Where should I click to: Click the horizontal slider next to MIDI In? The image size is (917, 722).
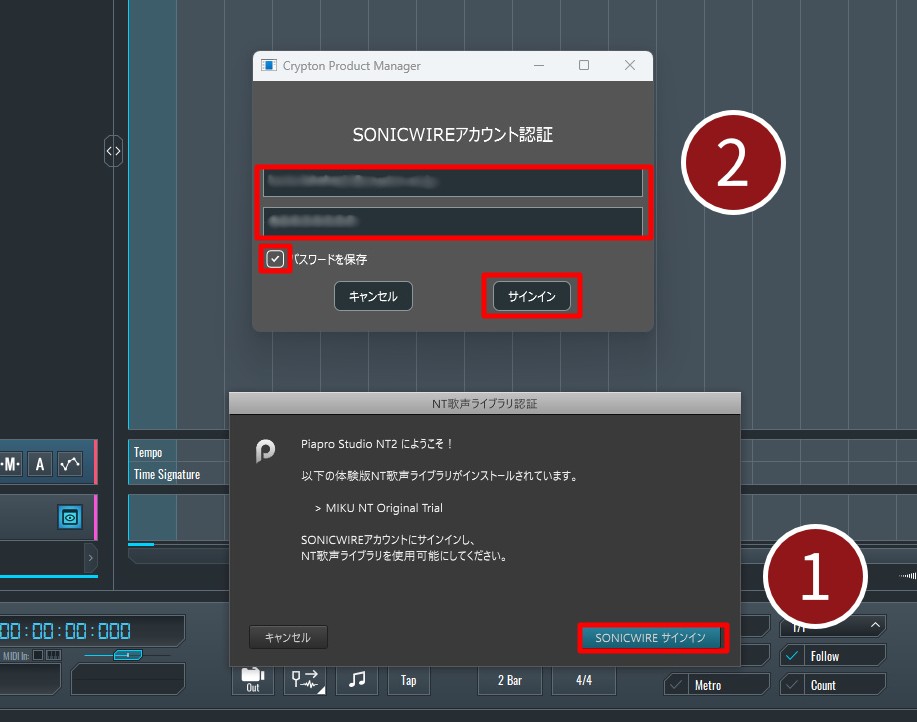point(127,655)
